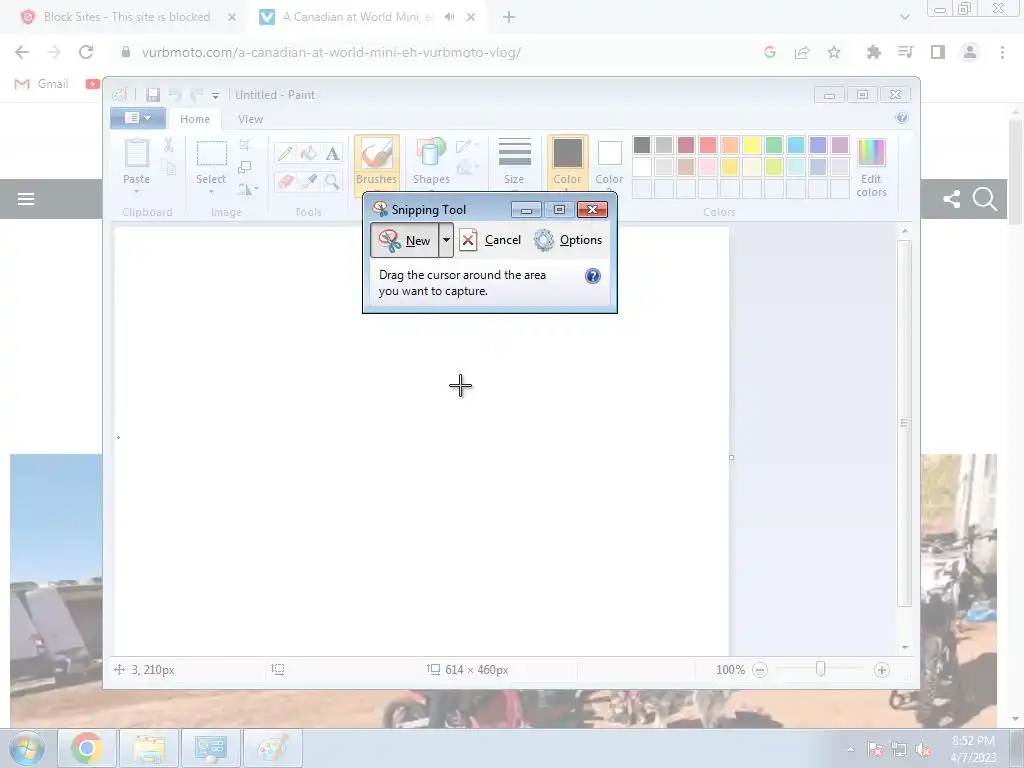Click Save in Paint quick access toolbar
1024x768 pixels.
coord(153,95)
